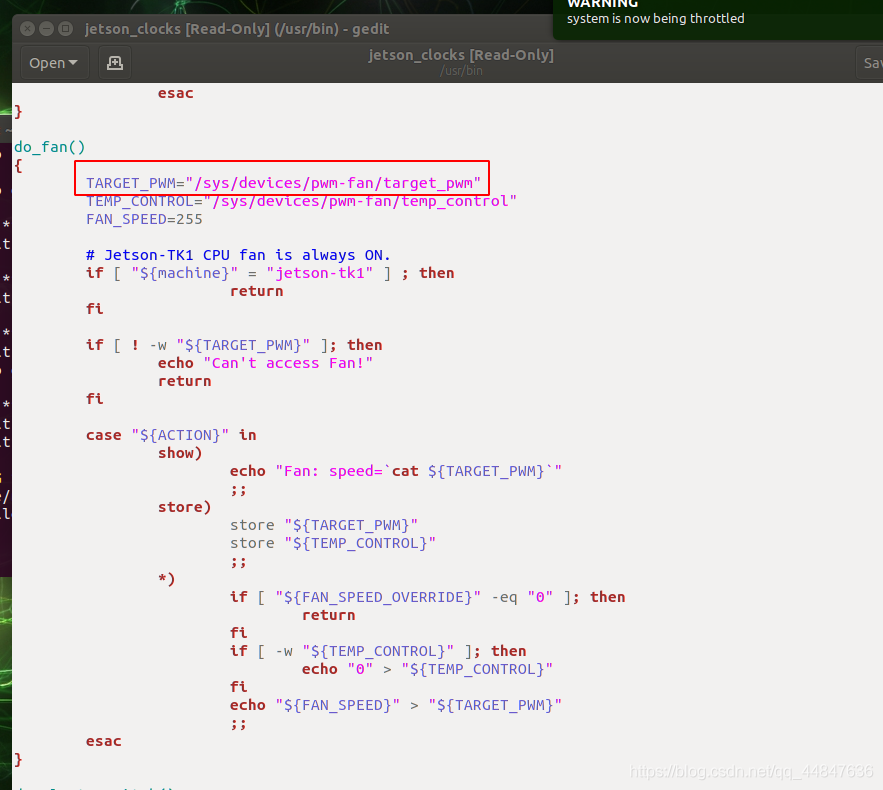
Task: Close the gedit window
Action: click(x=26, y=29)
